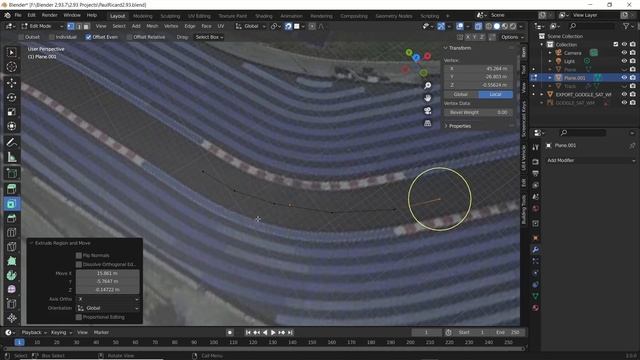Select the Rotate tool
Viewport: 640px width, 360px height.
click(11, 97)
